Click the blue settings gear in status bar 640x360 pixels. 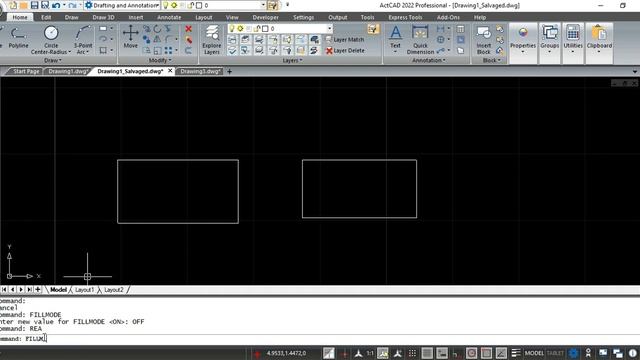pyautogui.click(x=573, y=353)
